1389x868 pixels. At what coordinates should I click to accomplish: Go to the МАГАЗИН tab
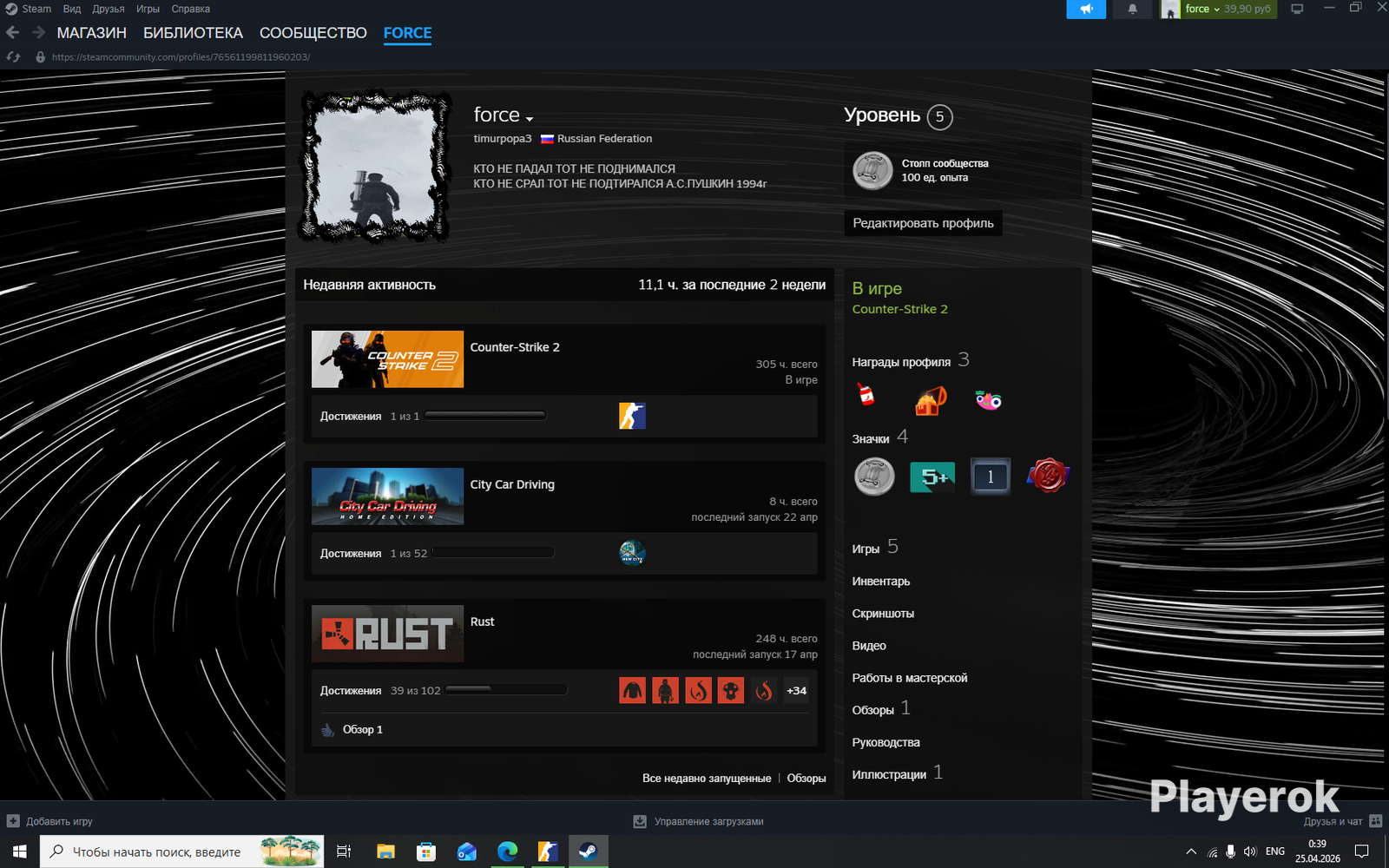point(92,33)
